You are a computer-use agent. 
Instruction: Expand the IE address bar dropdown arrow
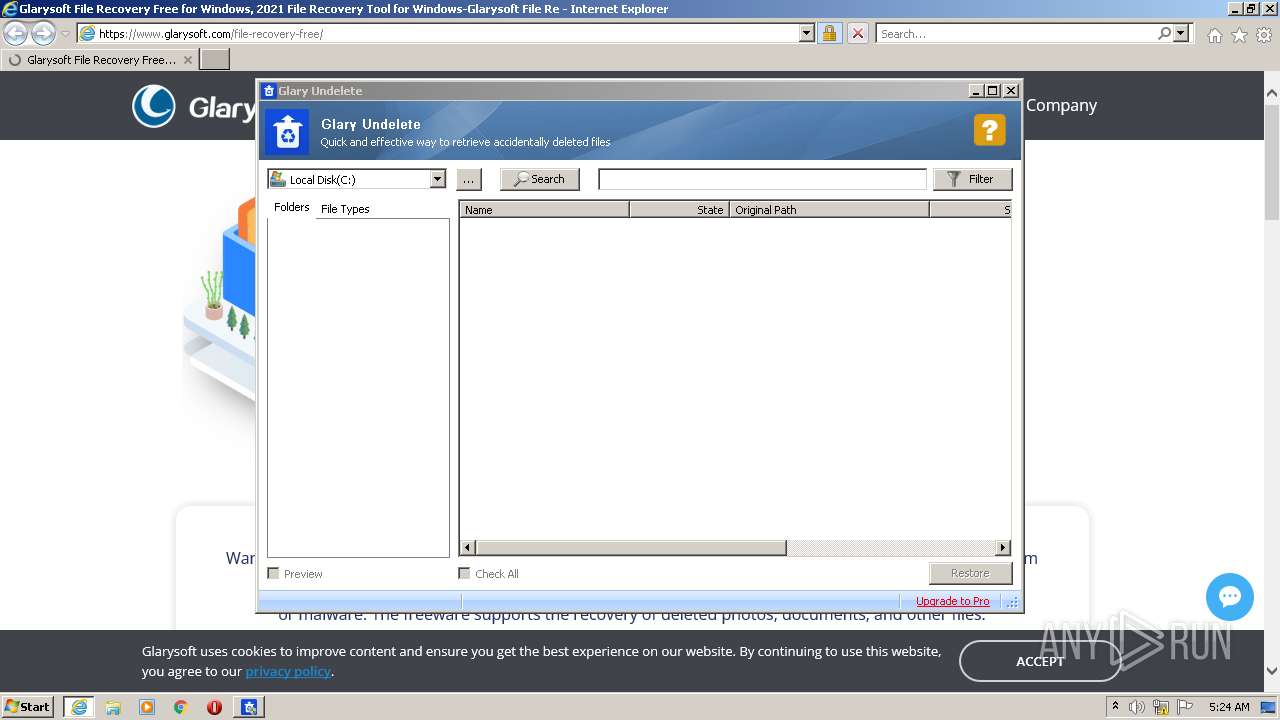807,33
